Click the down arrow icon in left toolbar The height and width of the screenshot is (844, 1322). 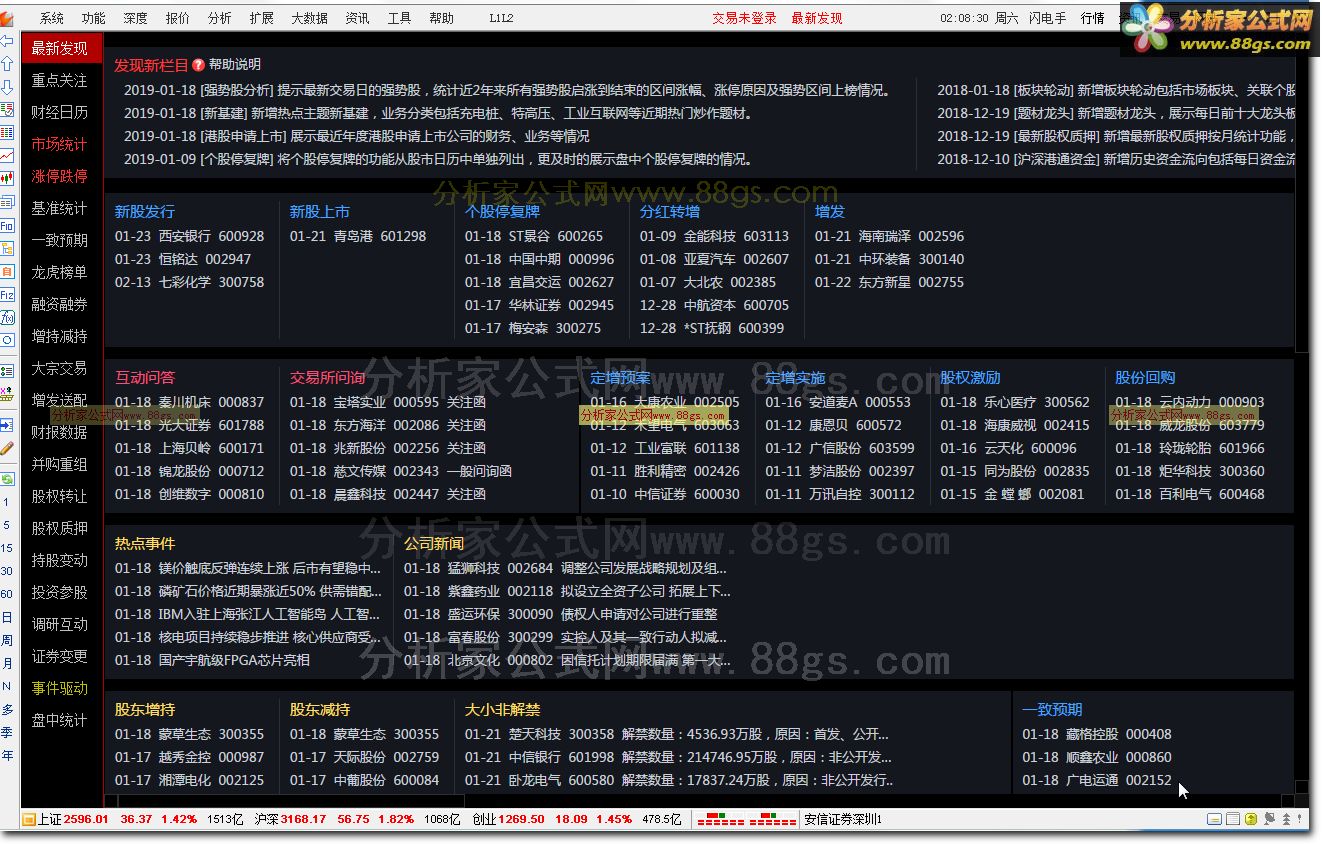7,87
